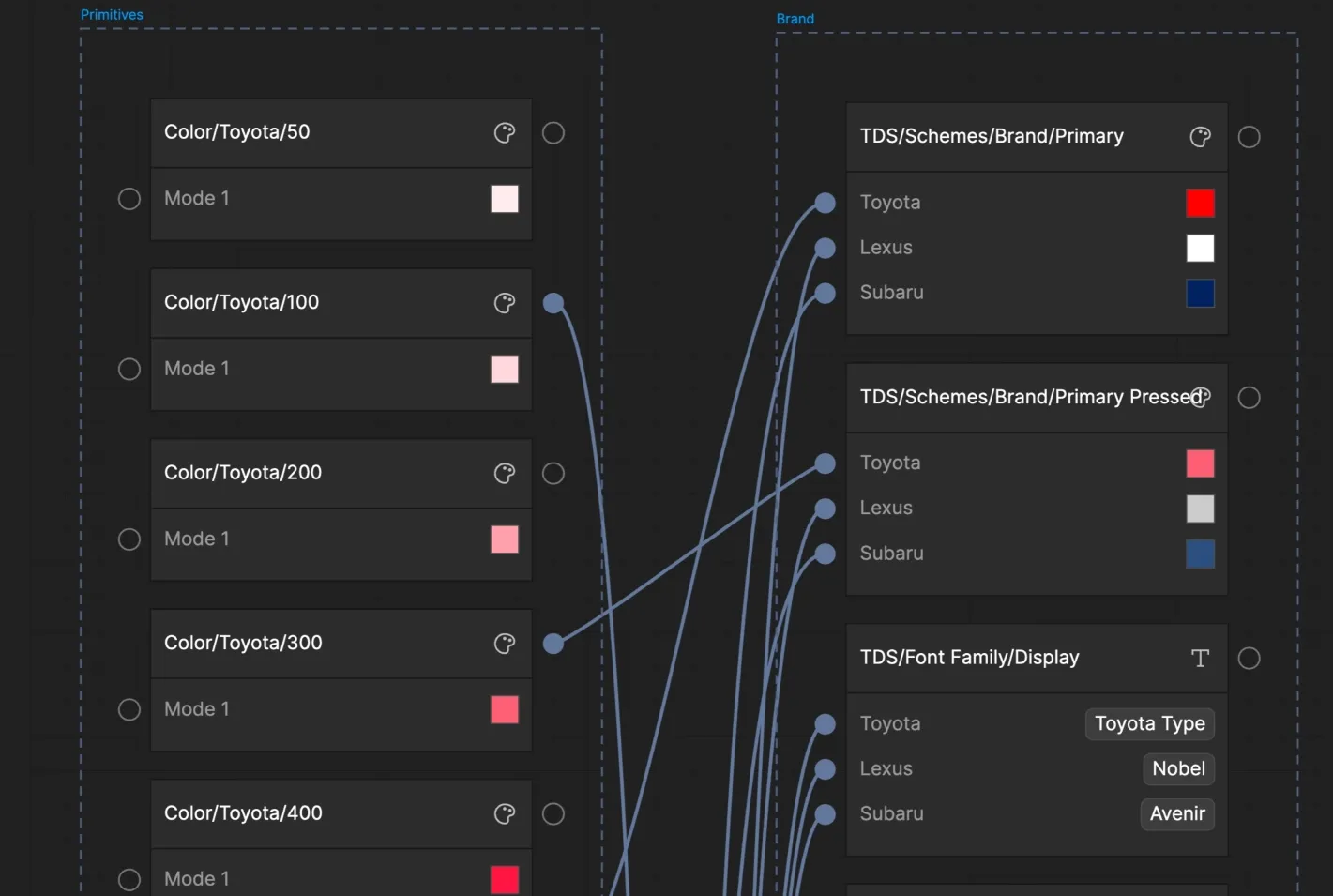The height and width of the screenshot is (896, 1333).
Task: Click the Mode 1 label under Color/Toyota/300
Action: (197, 710)
